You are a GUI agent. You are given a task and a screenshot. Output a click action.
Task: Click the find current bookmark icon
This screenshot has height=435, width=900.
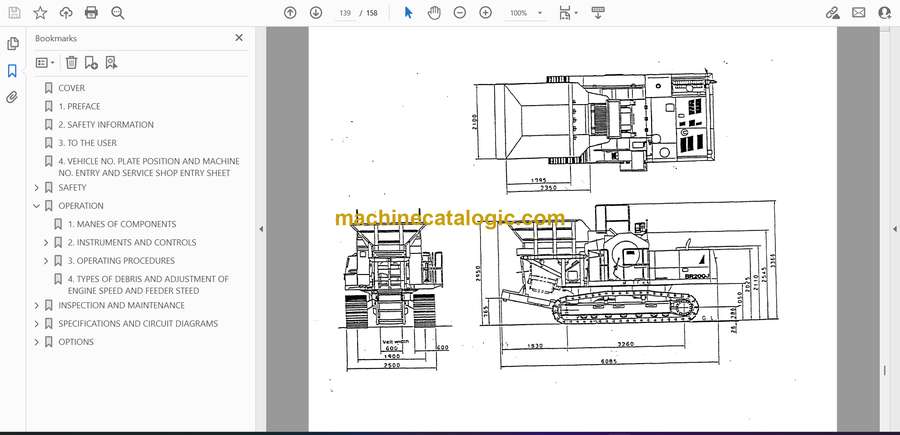click(x=111, y=63)
